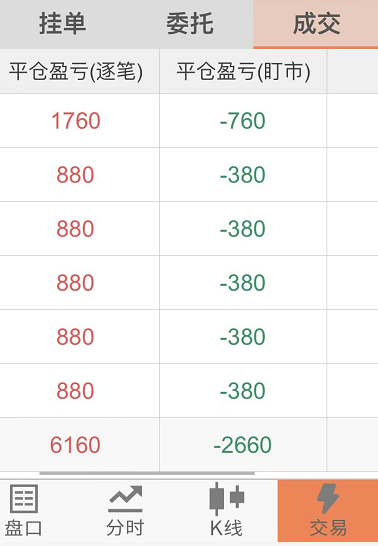The width and height of the screenshot is (378, 546).
Task: Click the 平仓盈亏(逐笔) column header
Action: [76, 71]
